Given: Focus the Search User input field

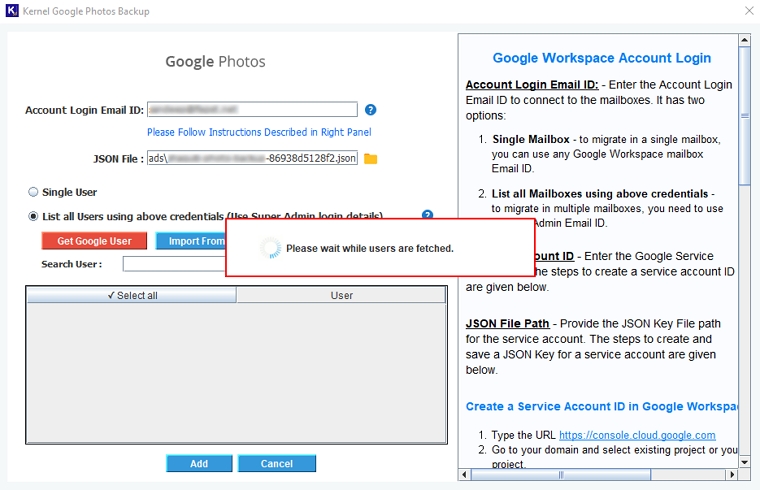Looking at the screenshot, I should (x=174, y=264).
